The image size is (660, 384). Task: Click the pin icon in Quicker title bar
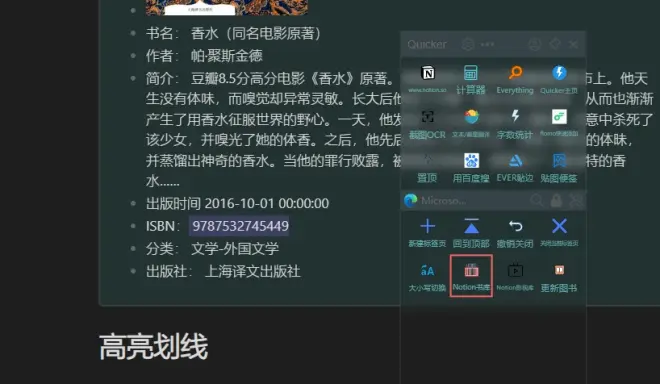coord(555,44)
